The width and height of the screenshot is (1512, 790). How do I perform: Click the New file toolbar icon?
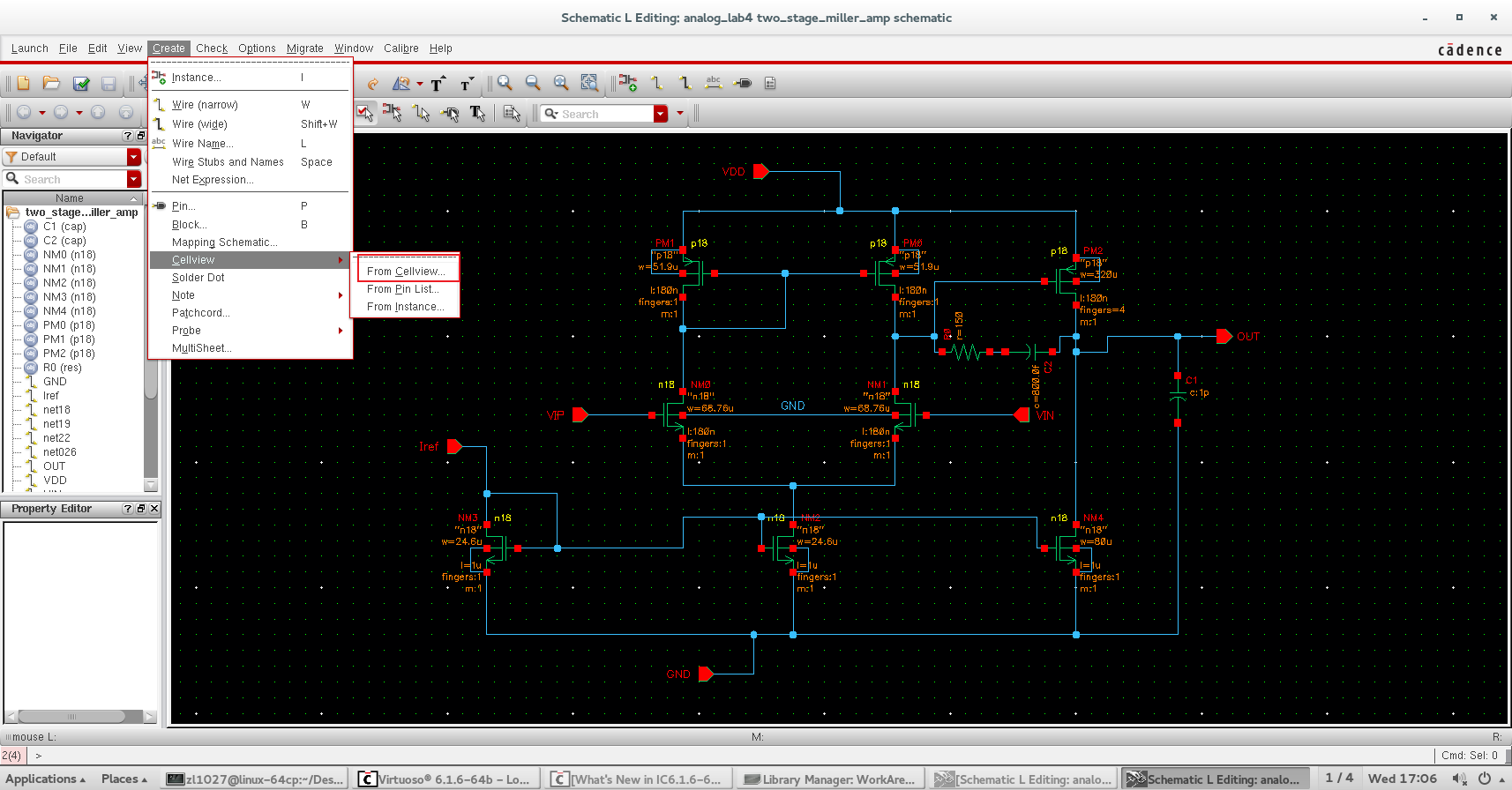click(x=24, y=83)
